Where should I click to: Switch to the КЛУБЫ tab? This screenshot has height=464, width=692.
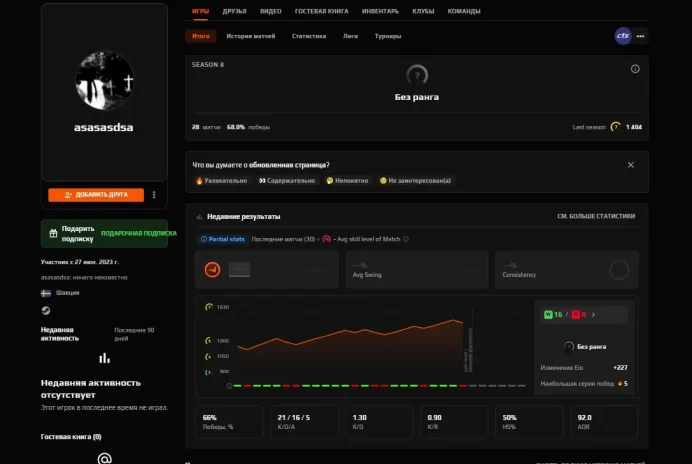click(x=423, y=11)
